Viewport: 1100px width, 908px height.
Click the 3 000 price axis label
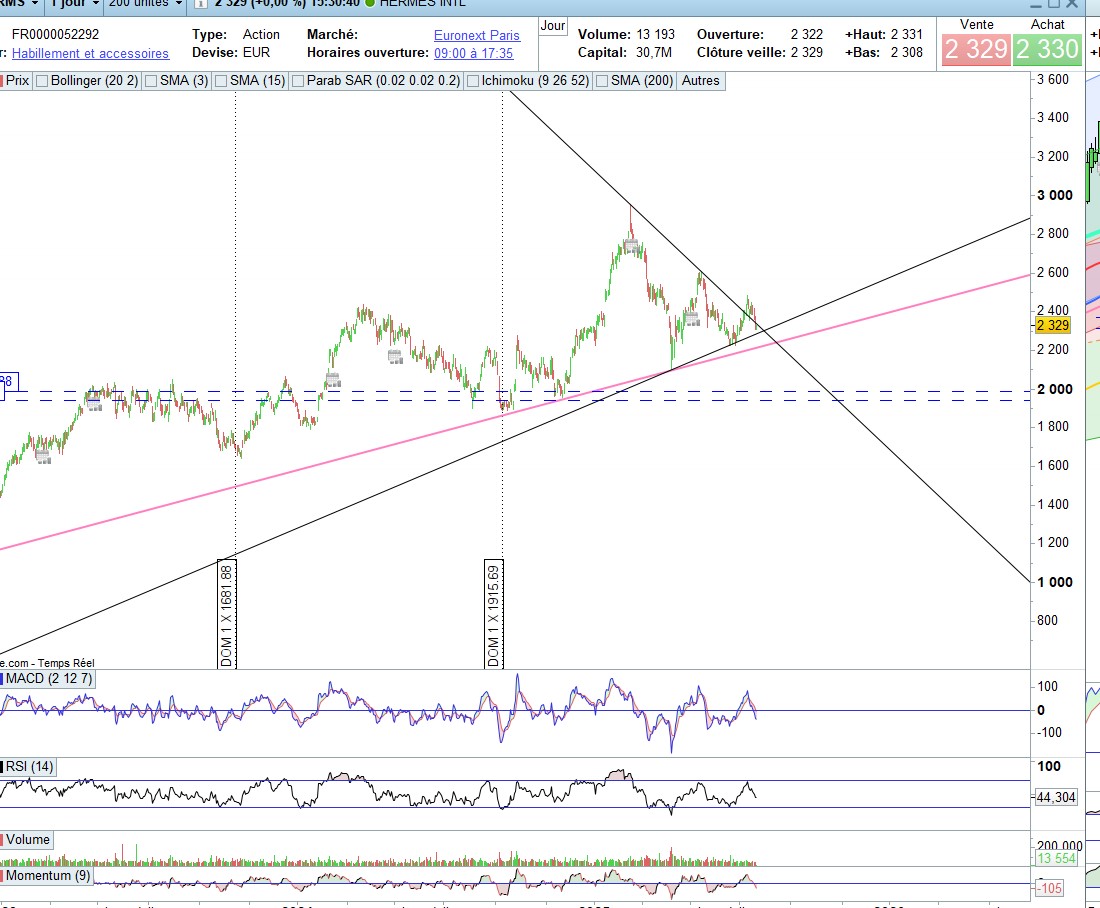point(1055,195)
